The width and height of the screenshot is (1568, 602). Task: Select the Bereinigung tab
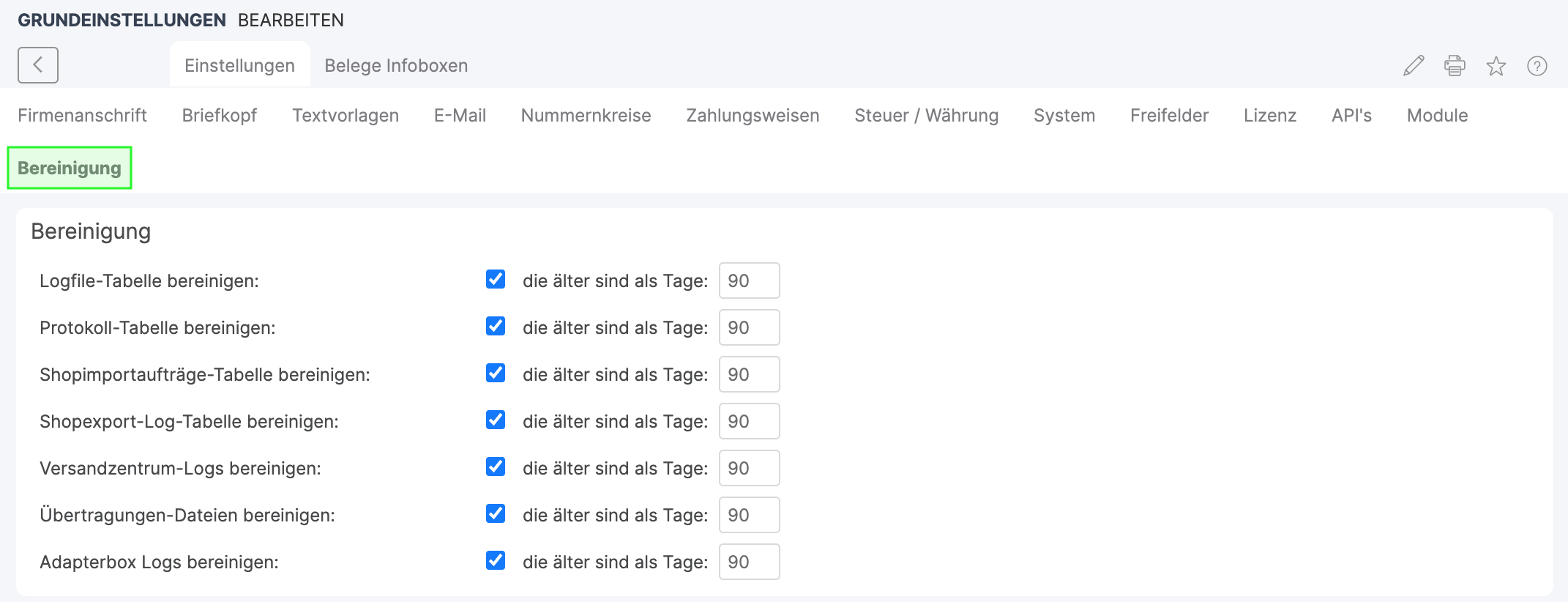[70, 168]
